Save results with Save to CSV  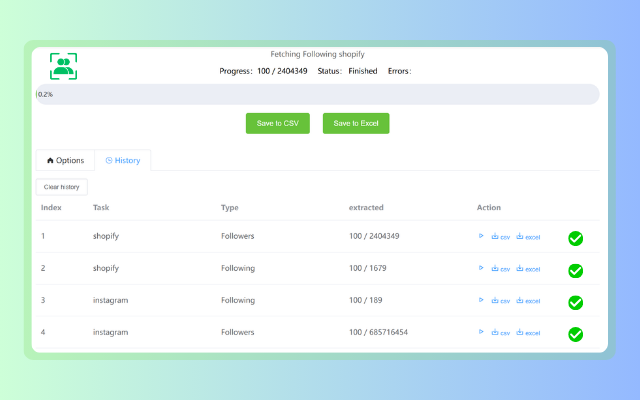(x=278, y=123)
